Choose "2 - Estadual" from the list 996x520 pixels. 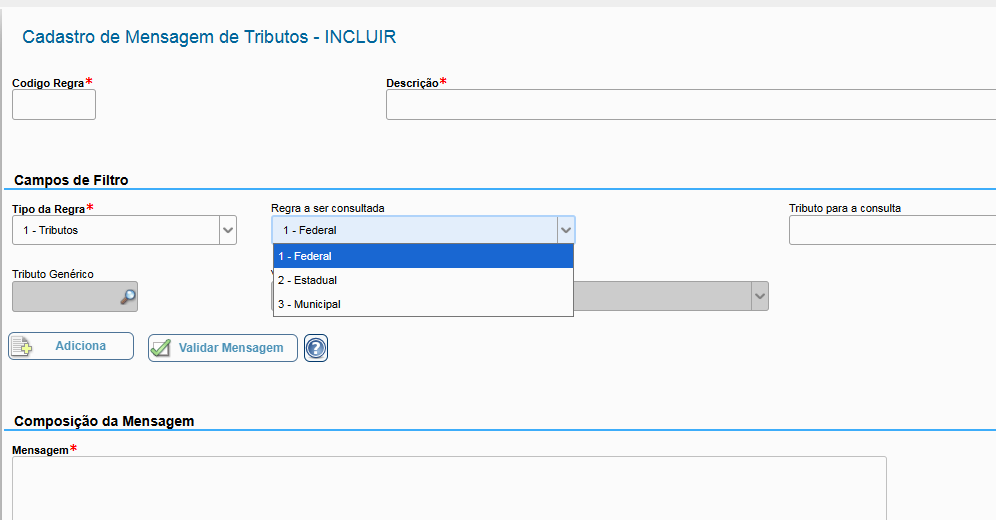[x=423, y=280]
